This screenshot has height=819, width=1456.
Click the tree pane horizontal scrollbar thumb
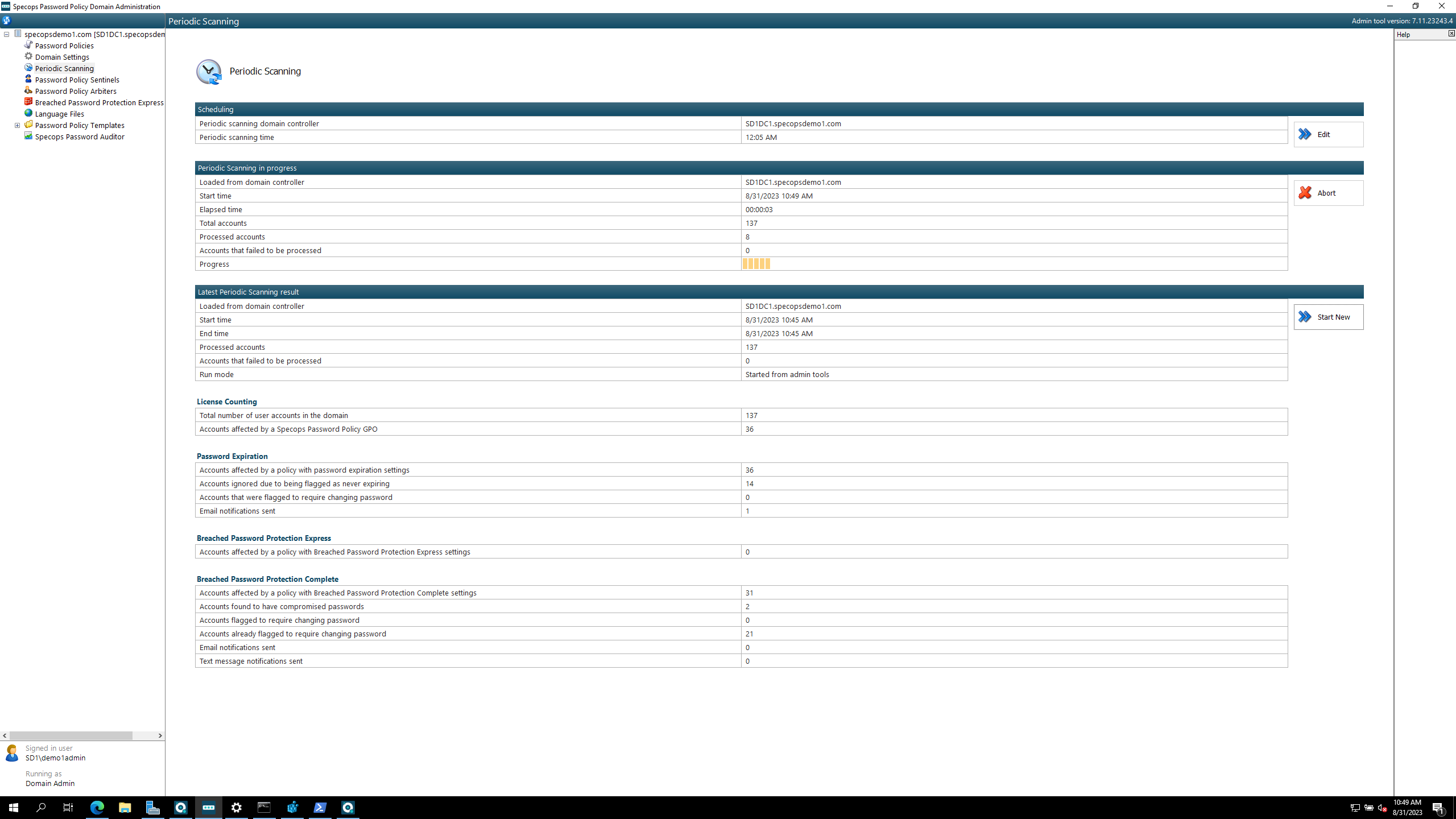(x=71, y=735)
